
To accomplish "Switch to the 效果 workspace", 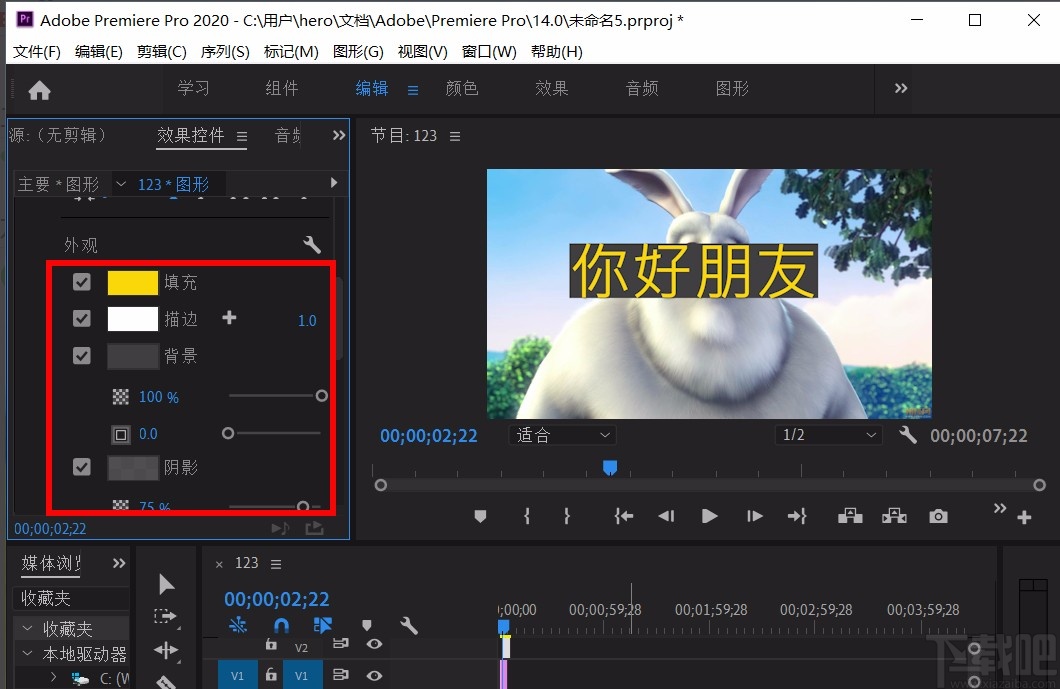I will 552,88.
